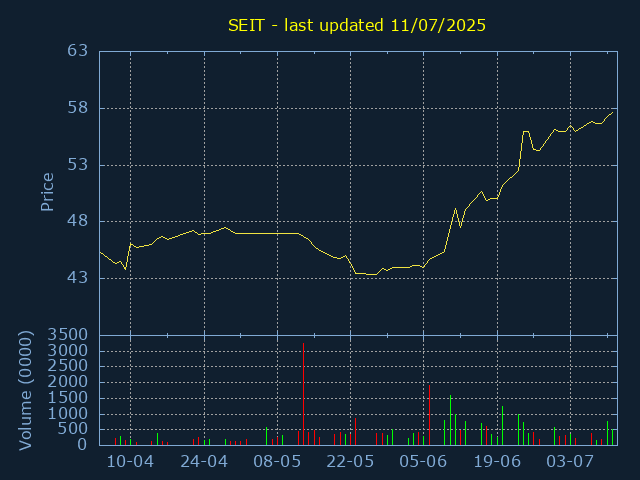This screenshot has width=640, height=480.
Task: Click the chart title SEIT last updated
Action: [357, 25]
